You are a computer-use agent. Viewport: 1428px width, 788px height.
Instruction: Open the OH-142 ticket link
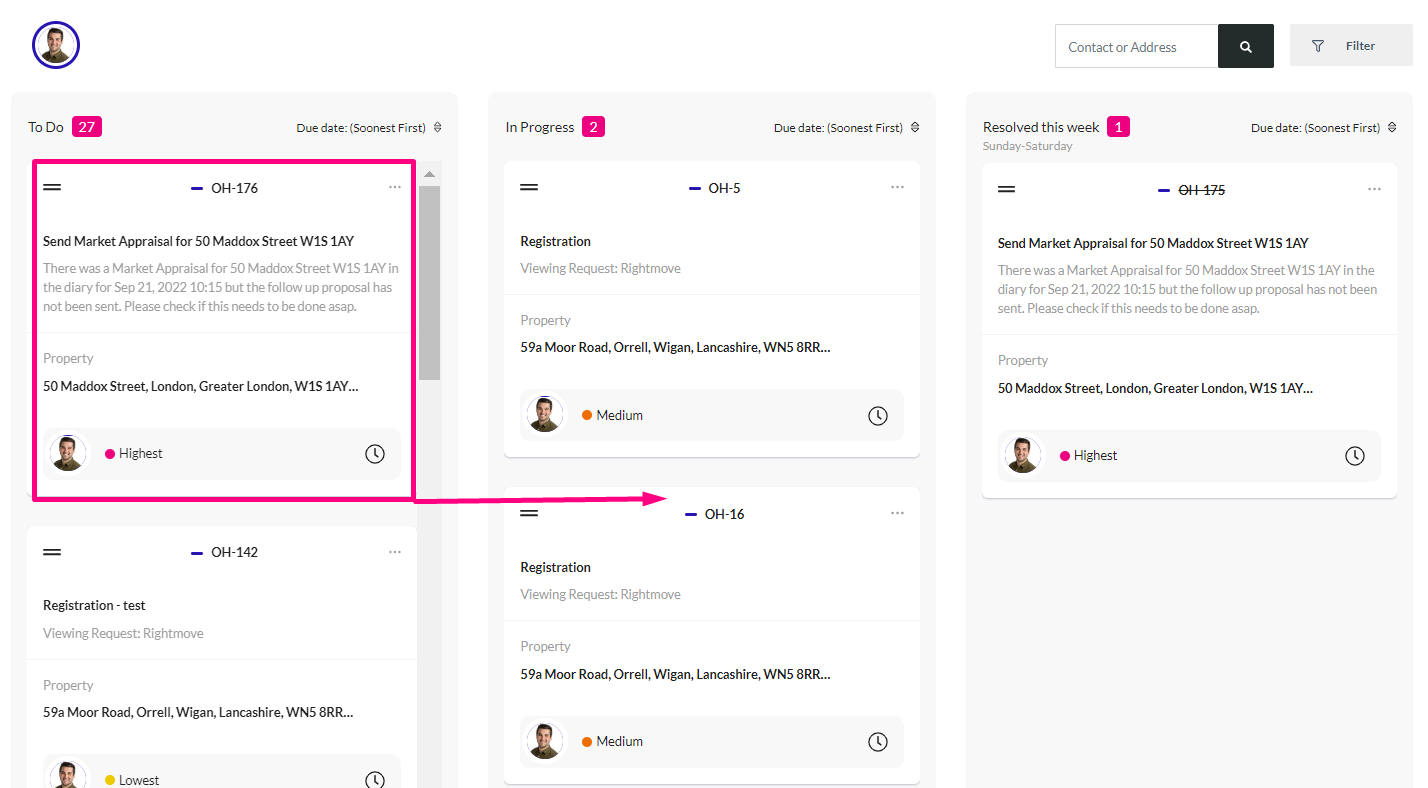pyautogui.click(x=234, y=552)
